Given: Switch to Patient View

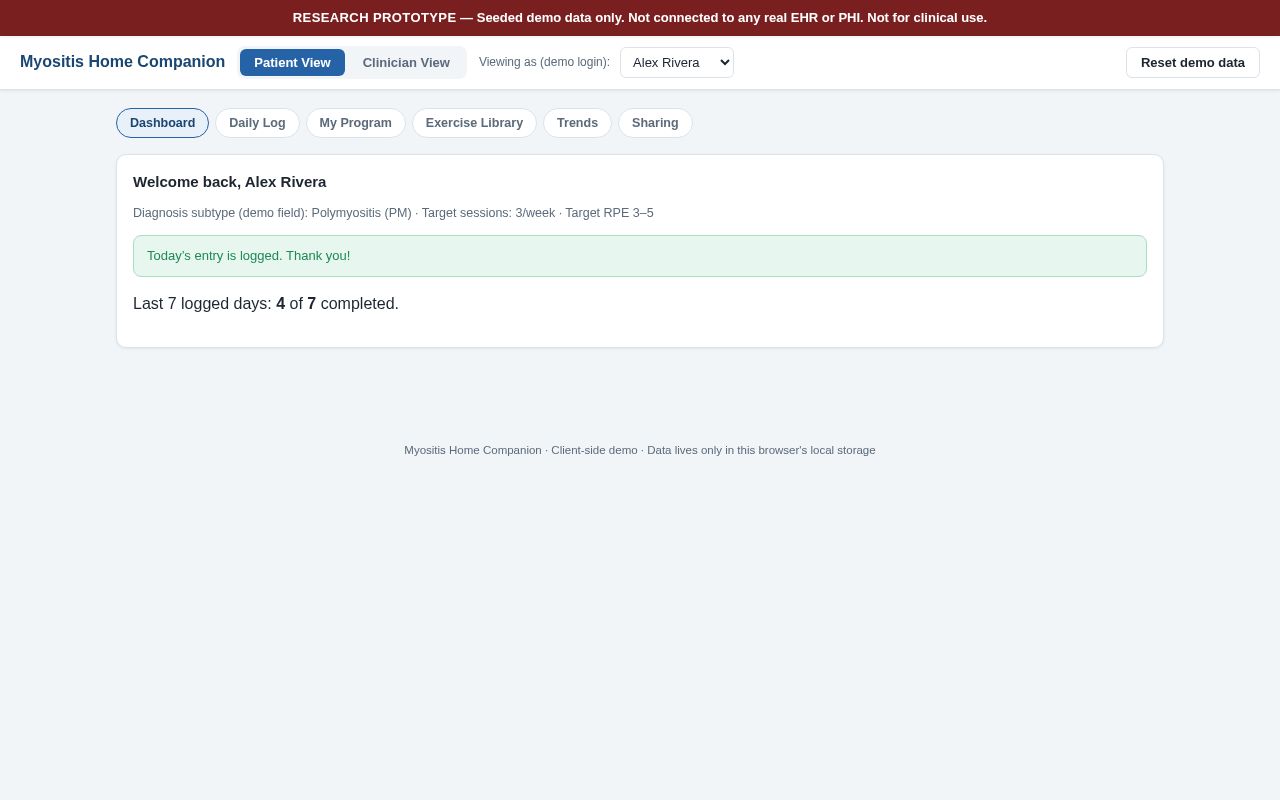Looking at the screenshot, I should pyautogui.click(x=292, y=62).
